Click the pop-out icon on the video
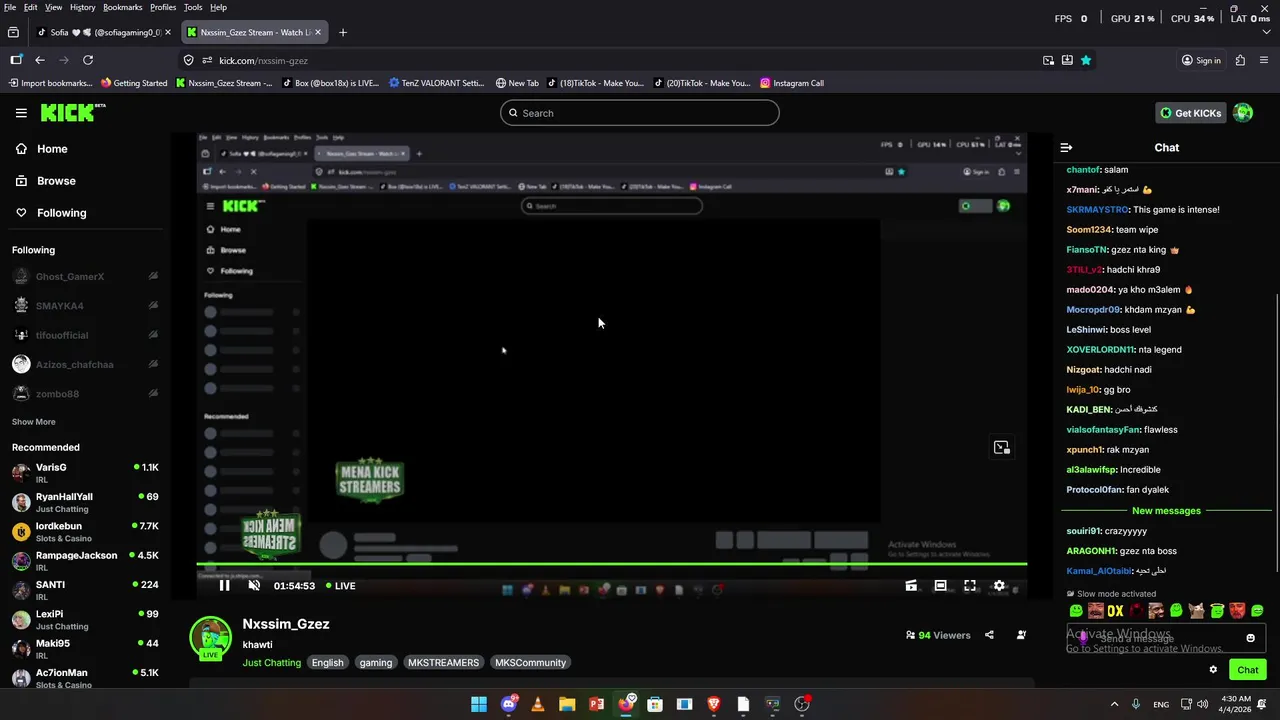Viewport: 1280px width, 720px height. 1001,448
